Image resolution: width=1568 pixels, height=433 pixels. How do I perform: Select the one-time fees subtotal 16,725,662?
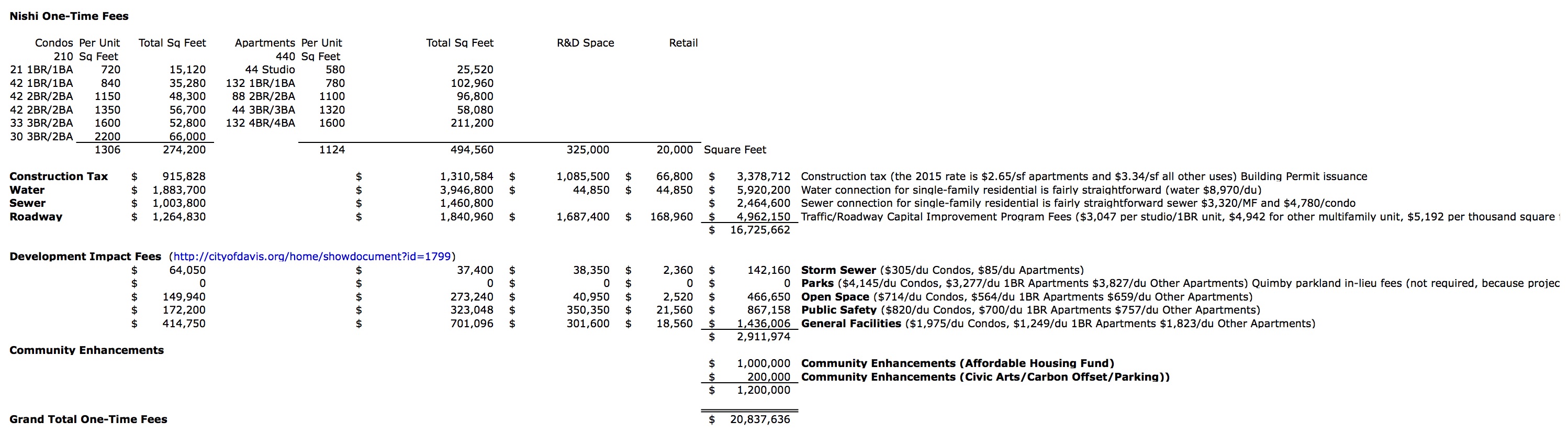pyautogui.click(x=759, y=230)
